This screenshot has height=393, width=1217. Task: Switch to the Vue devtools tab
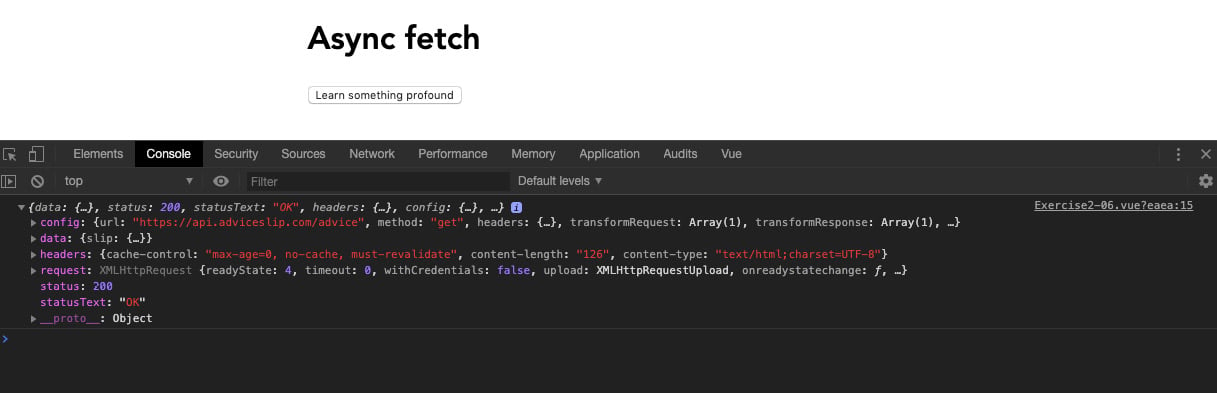point(731,154)
